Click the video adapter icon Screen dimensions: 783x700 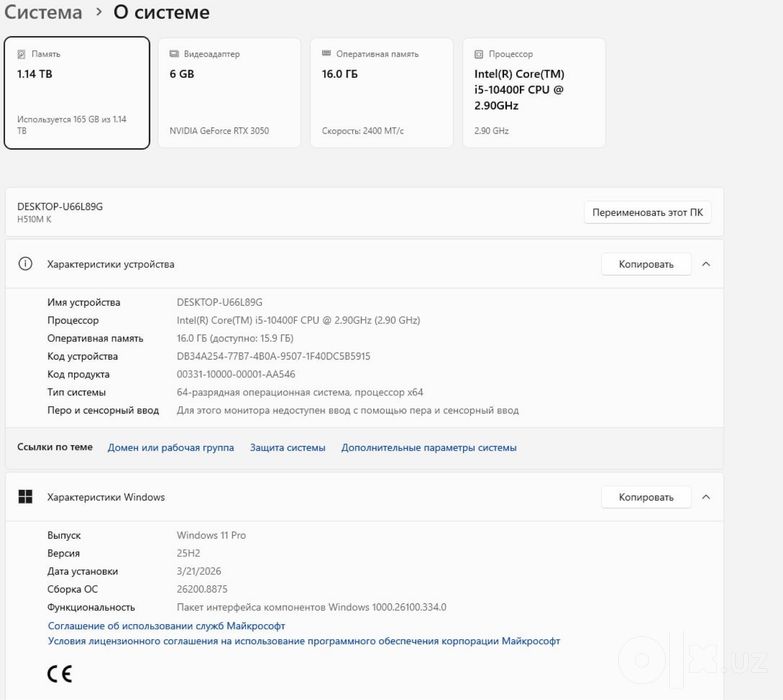[x=174, y=53]
